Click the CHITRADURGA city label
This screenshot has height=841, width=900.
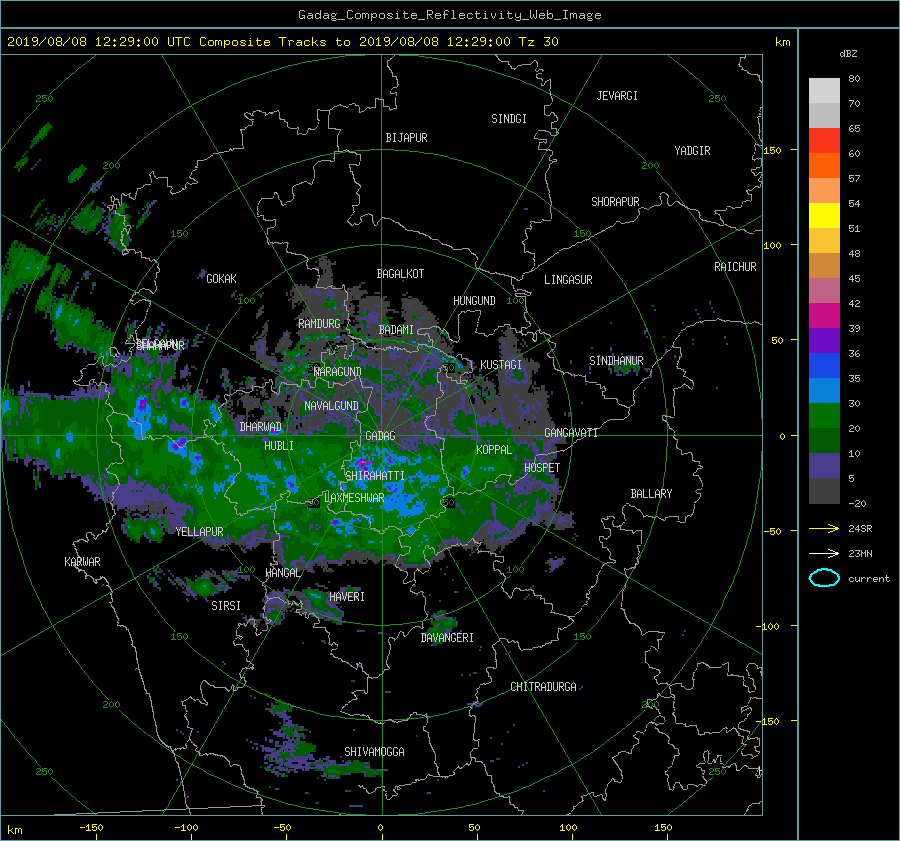[x=543, y=687]
